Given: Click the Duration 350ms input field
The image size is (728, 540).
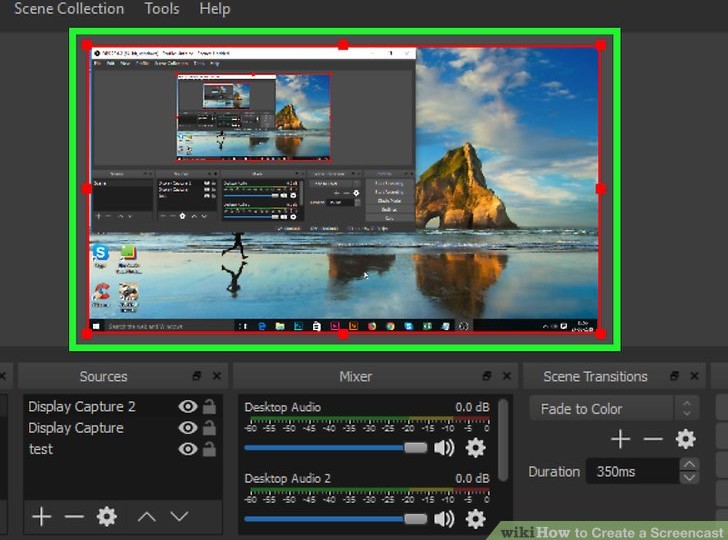Looking at the screenshot, I should coord(630,471).
